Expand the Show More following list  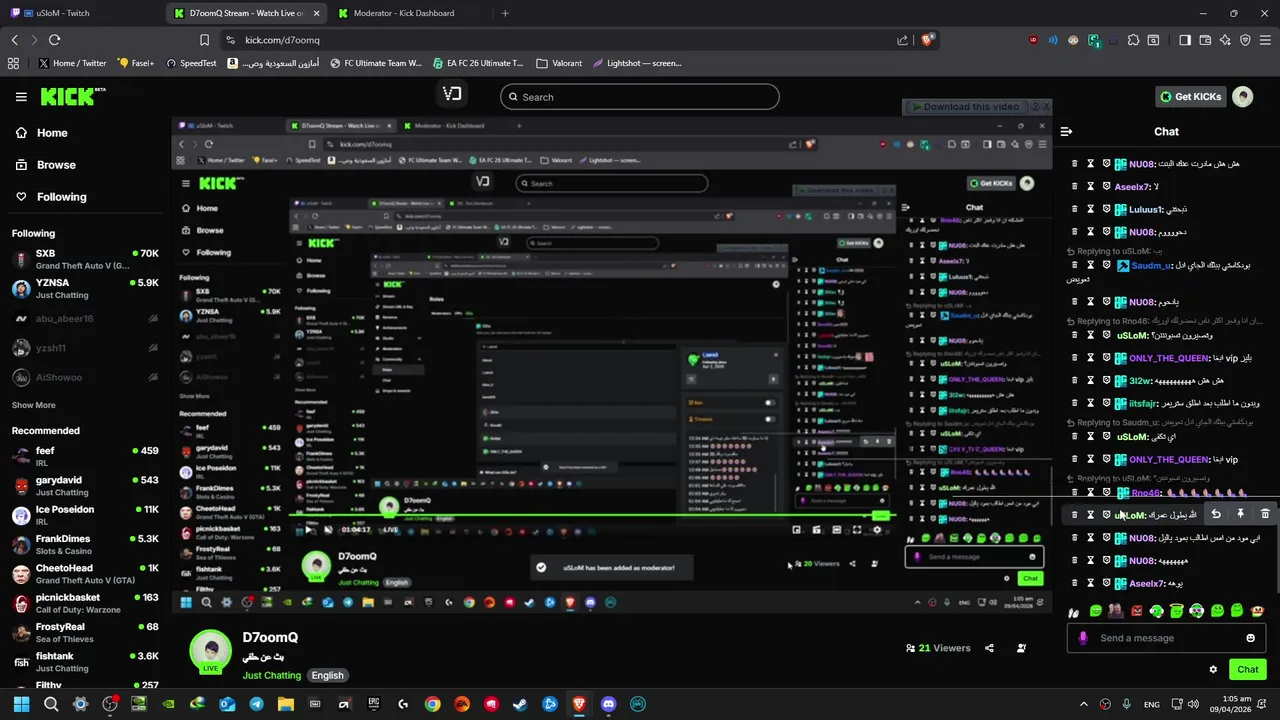33,405
